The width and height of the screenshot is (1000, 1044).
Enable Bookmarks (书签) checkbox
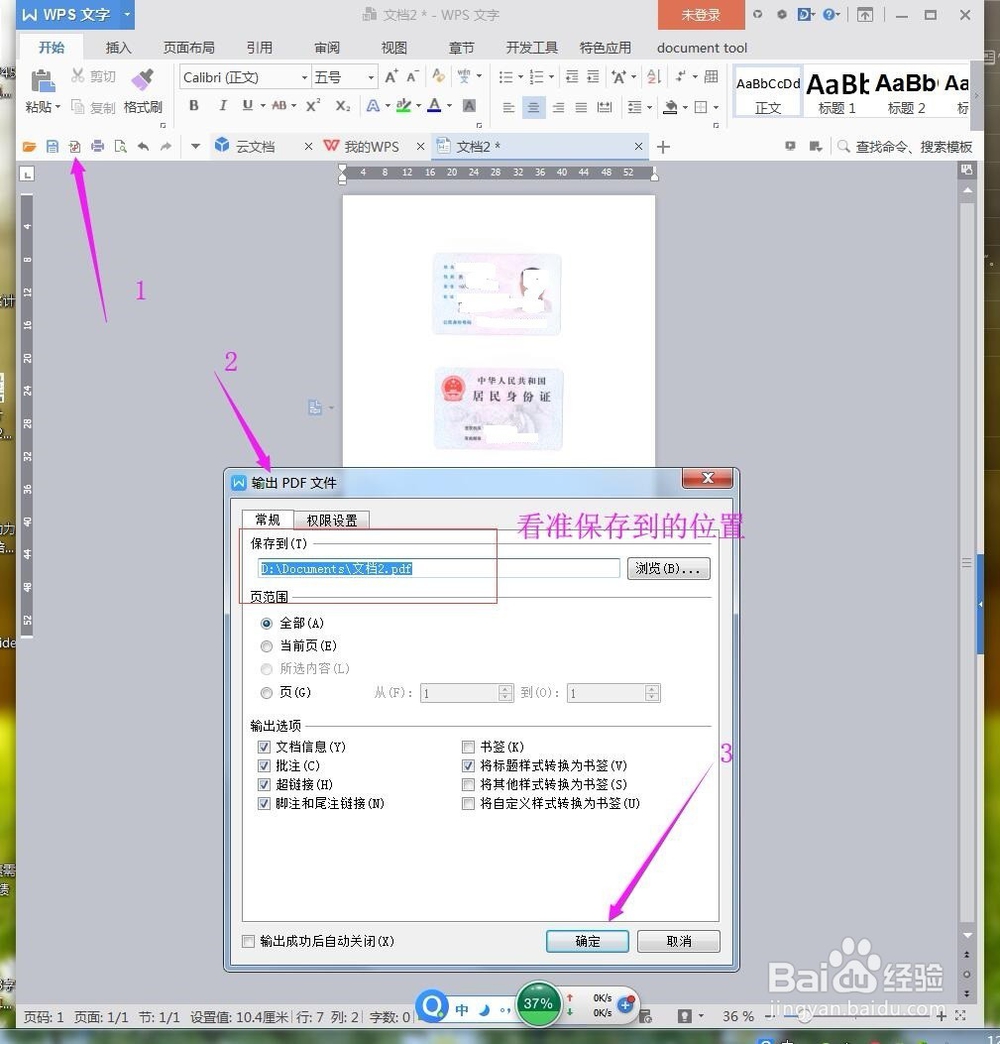coord(468,747)
